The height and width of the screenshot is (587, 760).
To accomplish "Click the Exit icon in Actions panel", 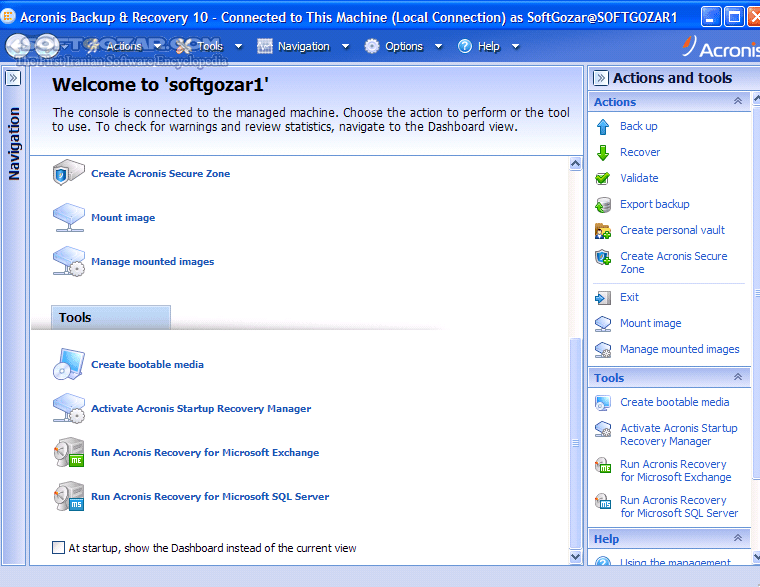I will [602, 298].
